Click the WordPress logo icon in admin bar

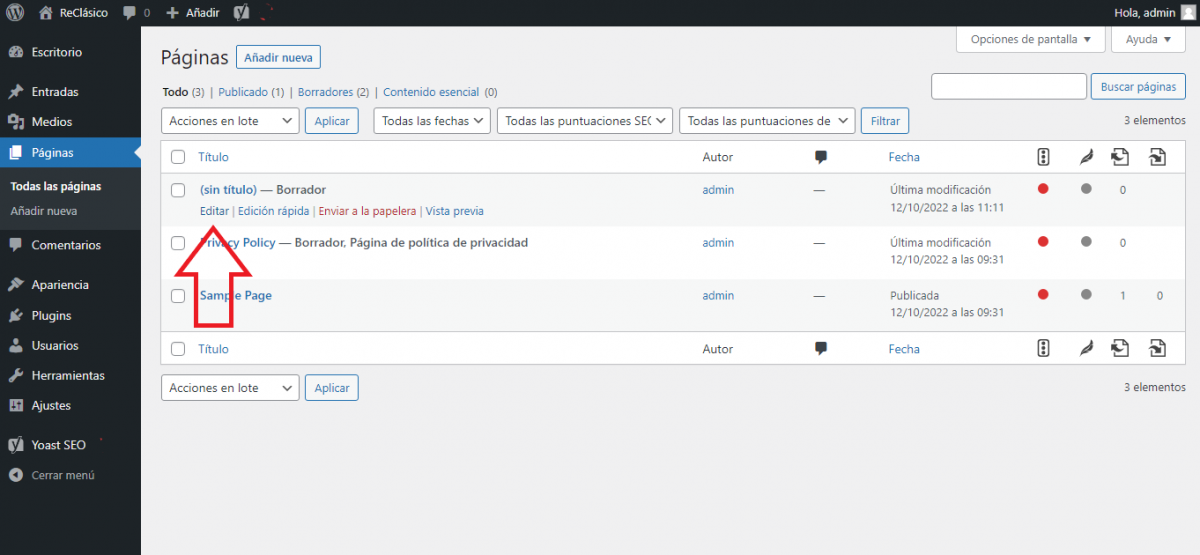[15, 13]
